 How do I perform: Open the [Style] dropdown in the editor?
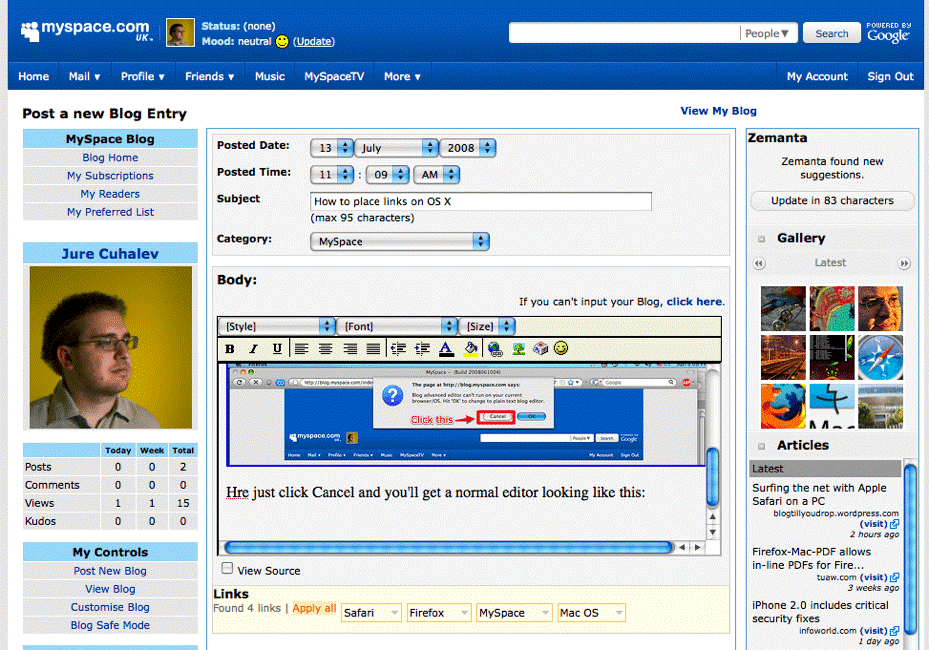[277, 326]
